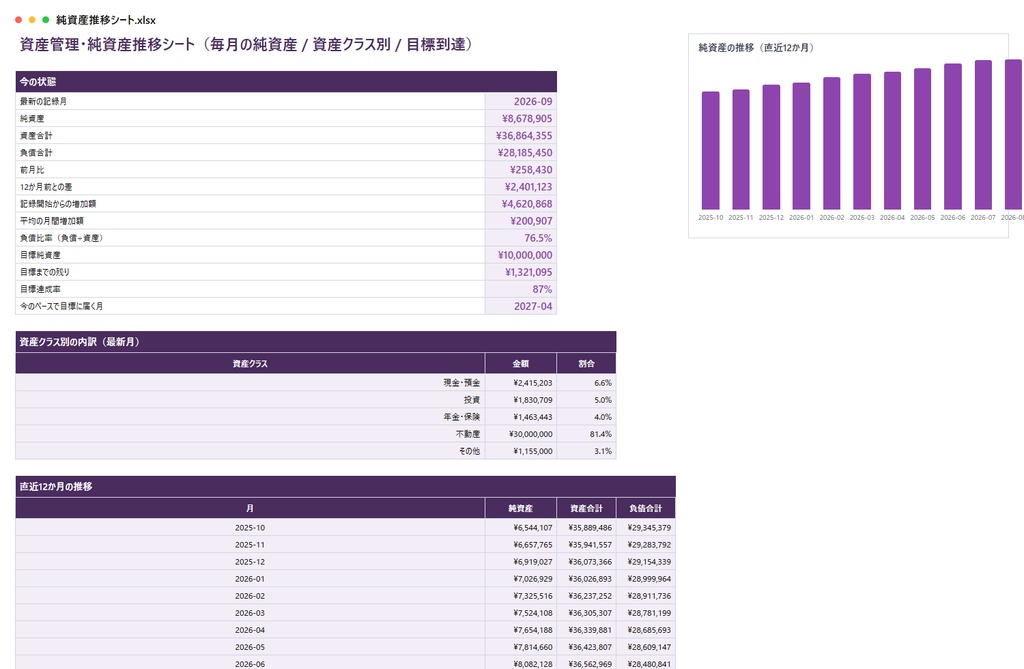Click the ¥10,000,000 target net worth value
Screen dimensions: 1024x669
click(521, 255)
